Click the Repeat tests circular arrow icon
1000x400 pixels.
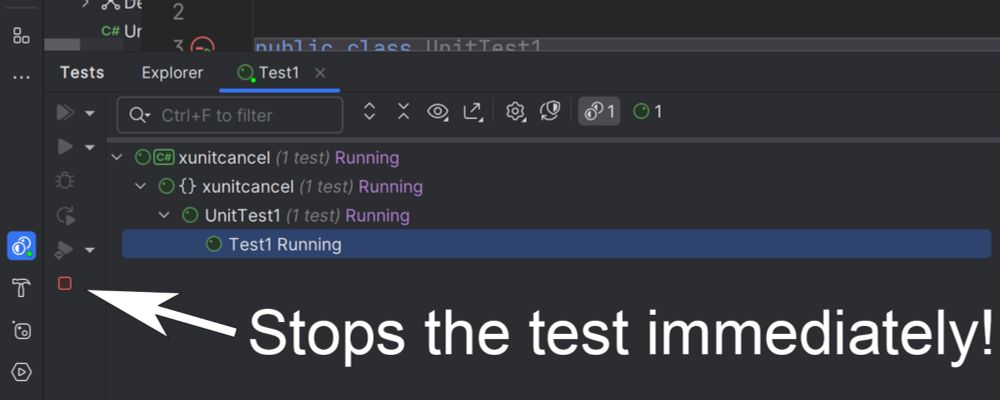[66, 215]
